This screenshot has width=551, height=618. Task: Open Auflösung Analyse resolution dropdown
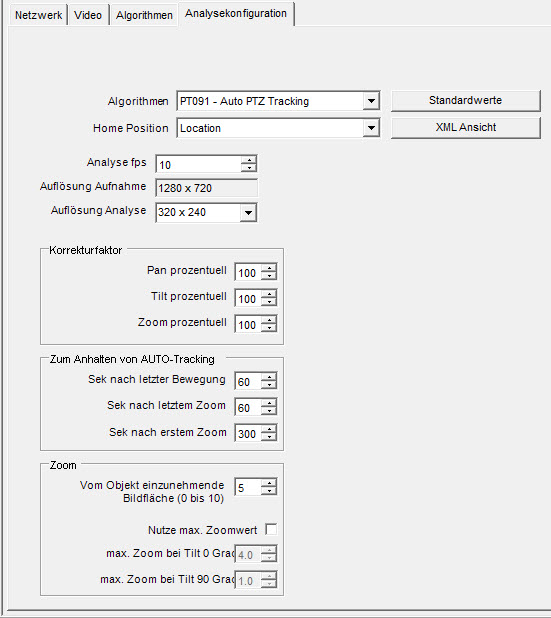[x=248, y=212]
